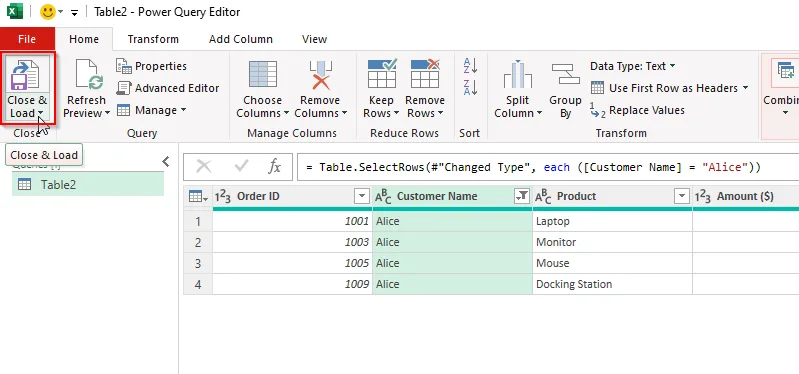Click the Combine icon
The height and width of the screenshot is (374, 799).
(x=785, y=70)
